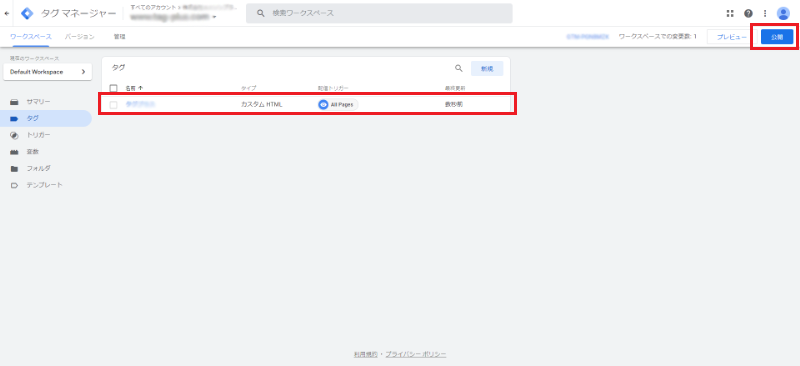Open the Google apps grid icon
The width and height of the screenshot is (800, 366).
click(x=730, y=14)
